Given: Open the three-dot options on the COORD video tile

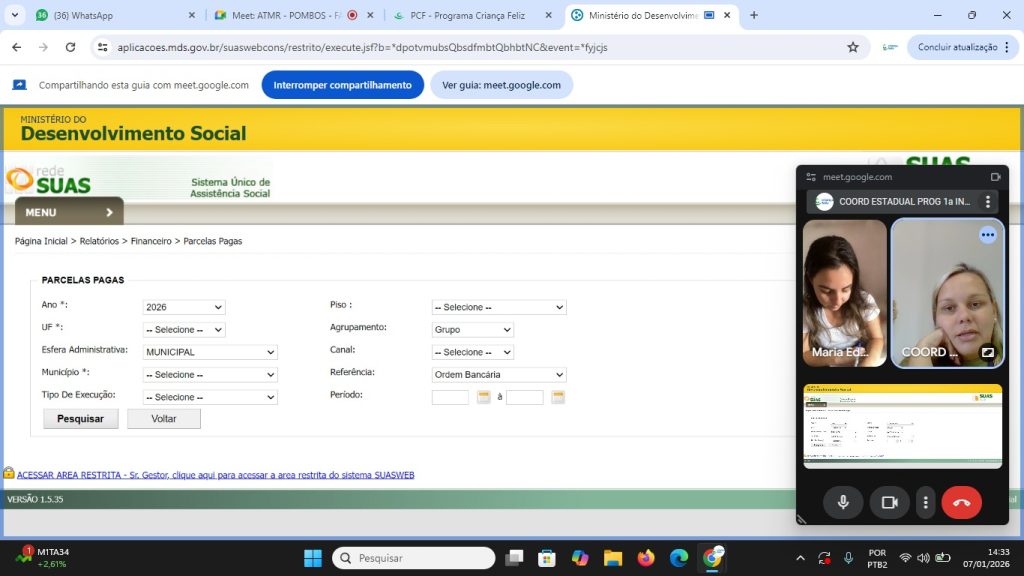Looking at the screenshot, I should [x=987, y=235].
